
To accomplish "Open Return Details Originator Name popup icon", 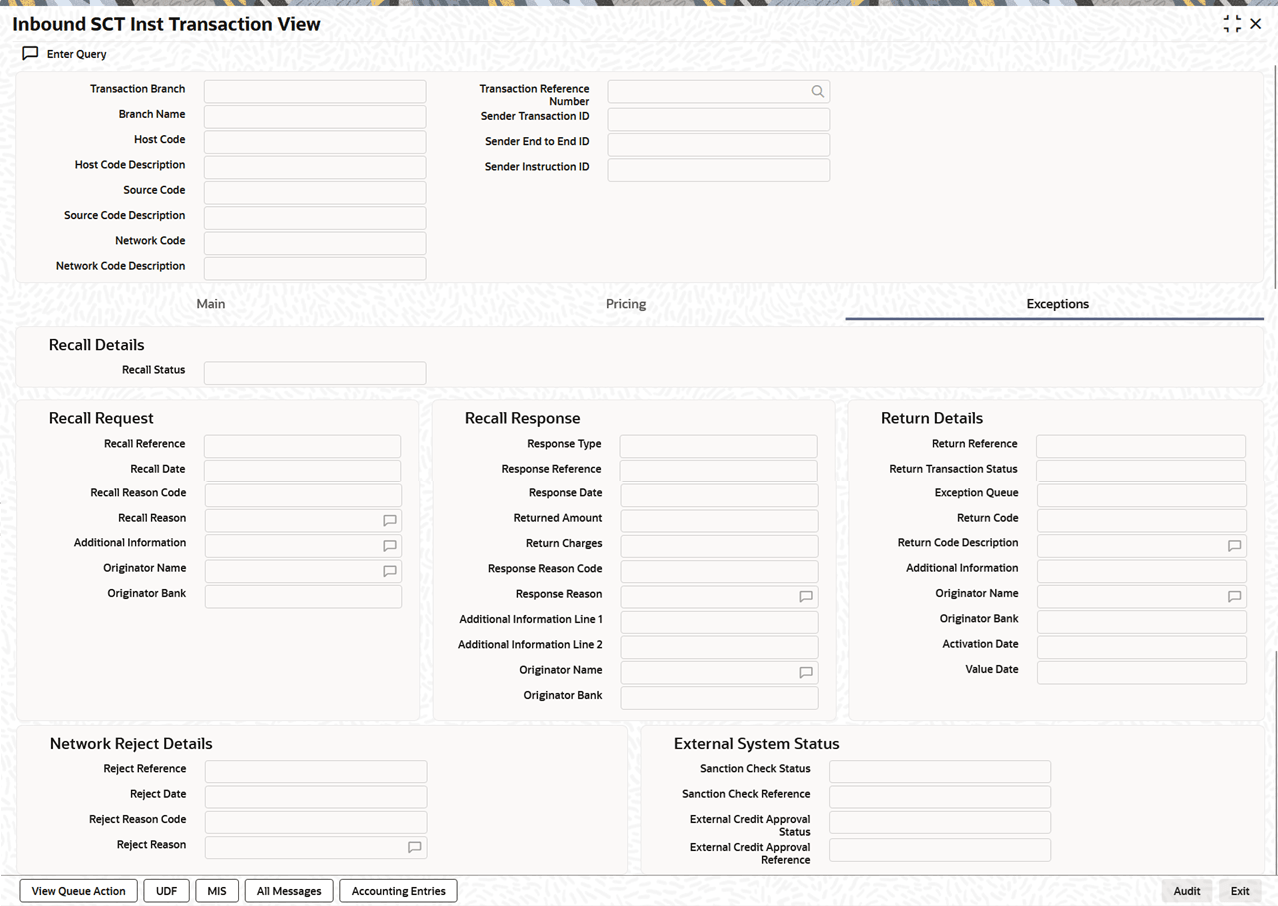I will coord(1235,597).
